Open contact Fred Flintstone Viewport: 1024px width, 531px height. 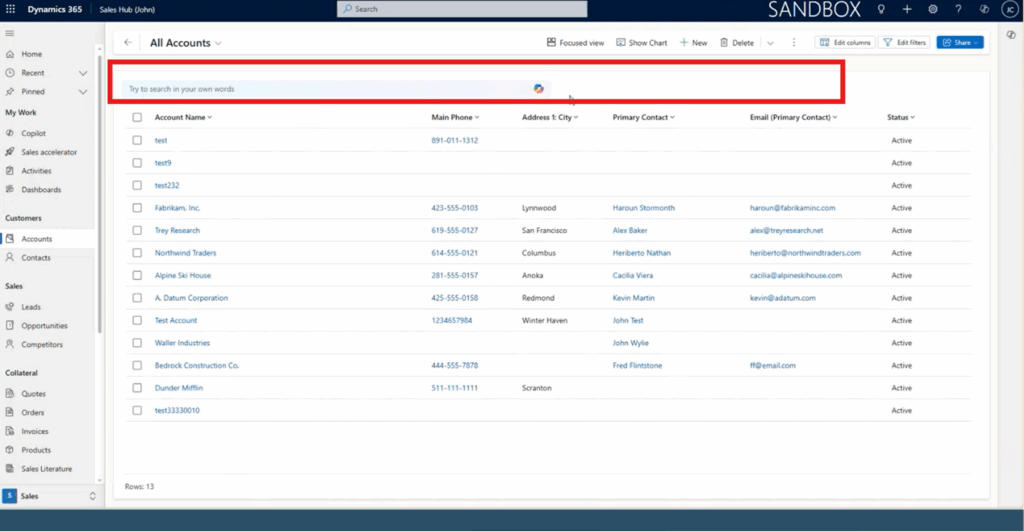click(x=637, y=366)
